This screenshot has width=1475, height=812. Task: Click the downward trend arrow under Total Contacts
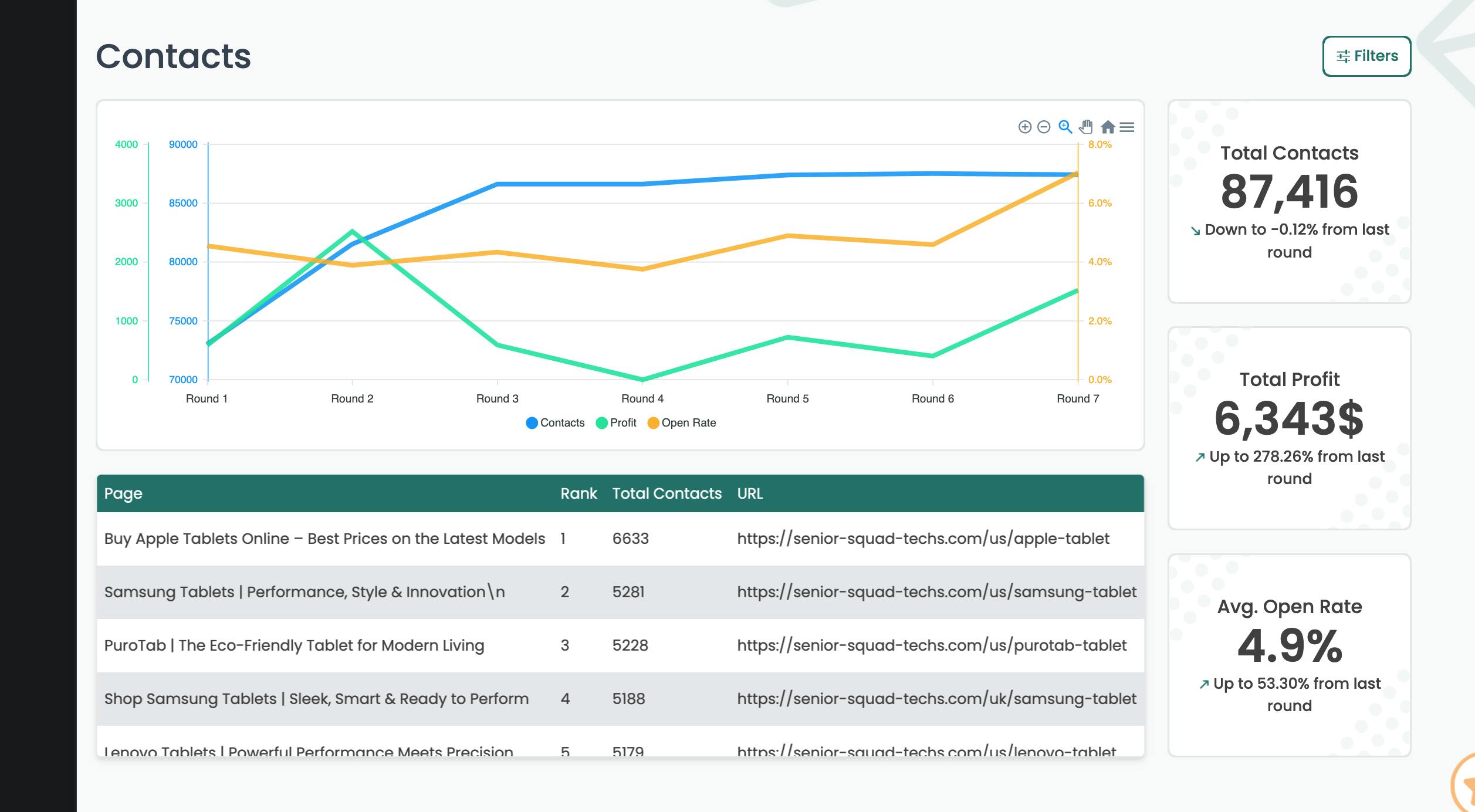[x=1195, y=229]
